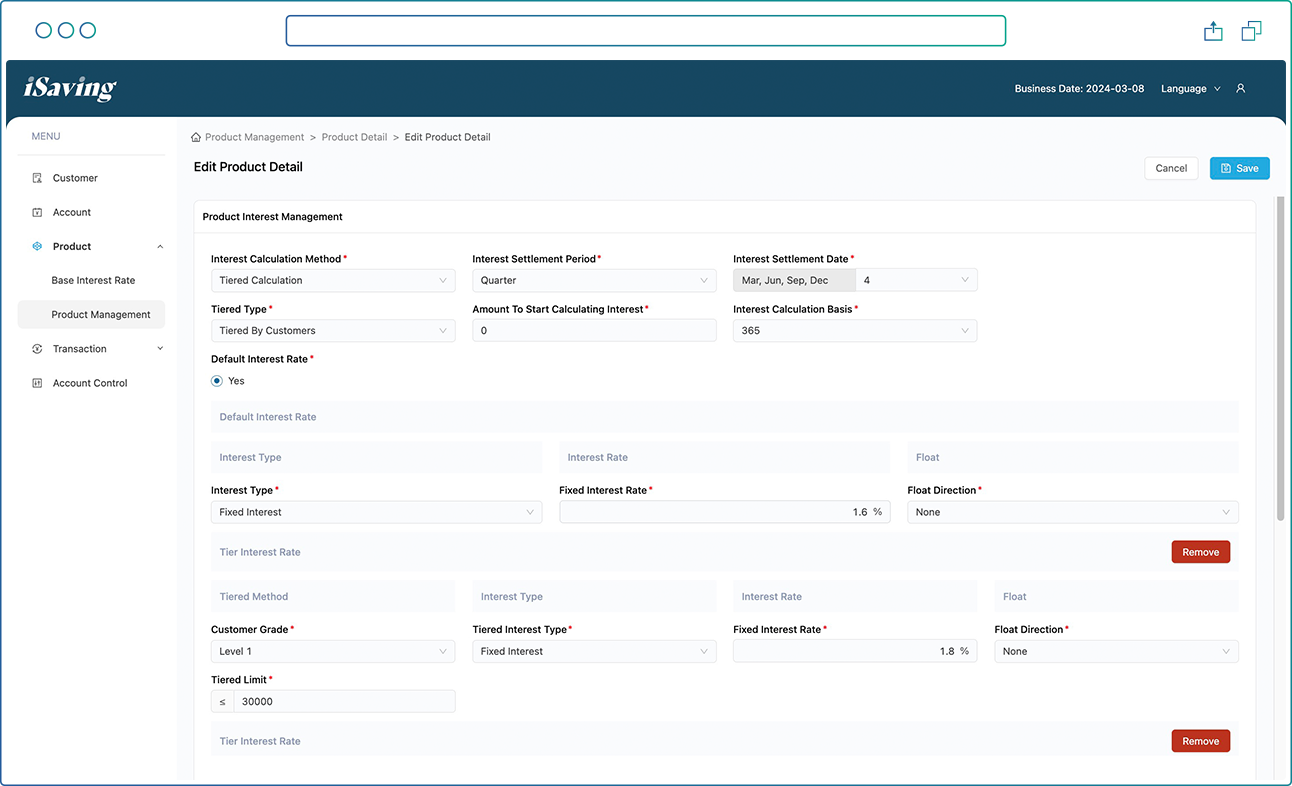The width and height of the screenshot is (1292, 786).
Task: Open the Language dropdown
Action: tap(1190, 89)
